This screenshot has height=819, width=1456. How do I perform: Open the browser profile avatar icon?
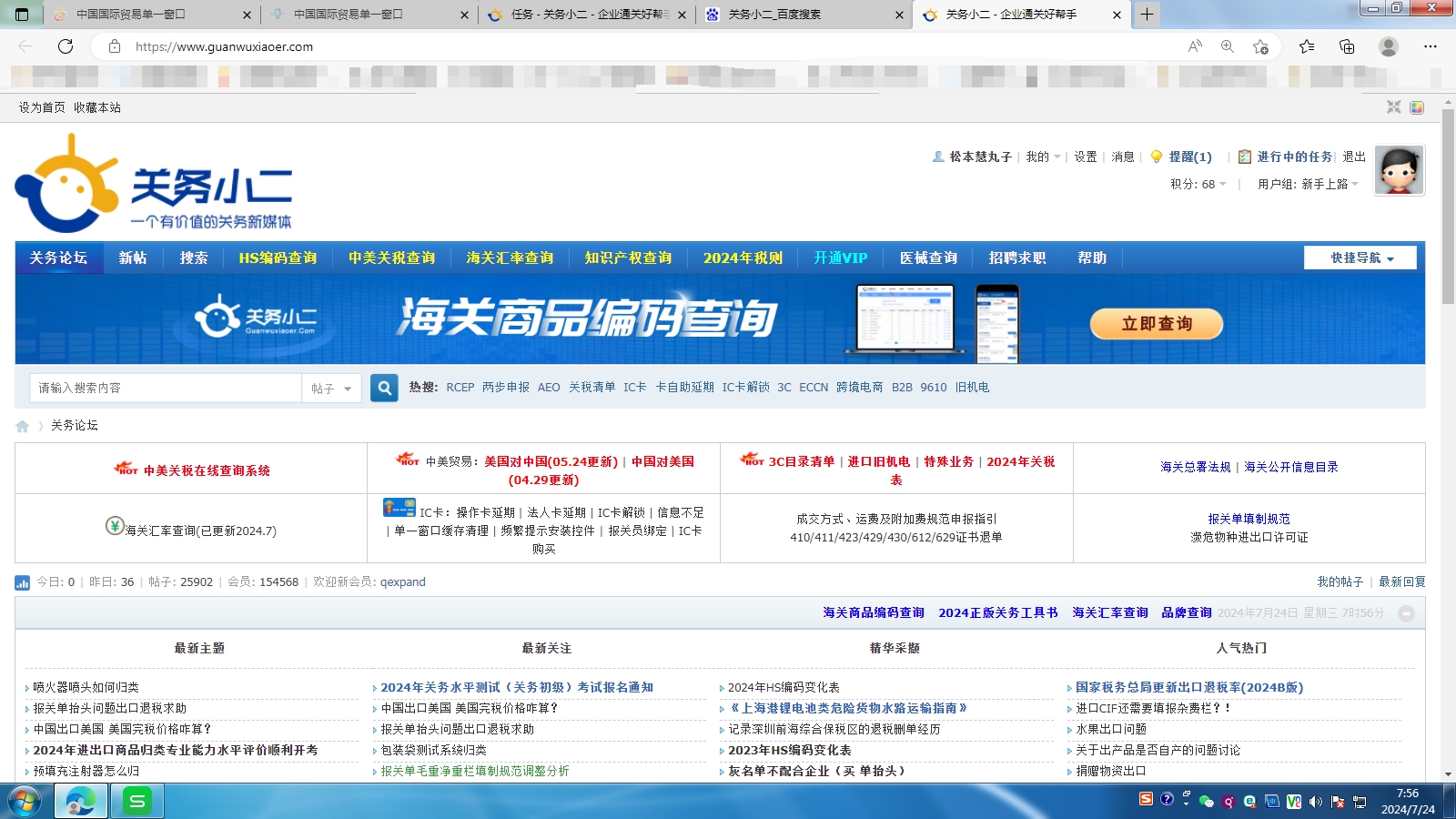(1388, 46)
